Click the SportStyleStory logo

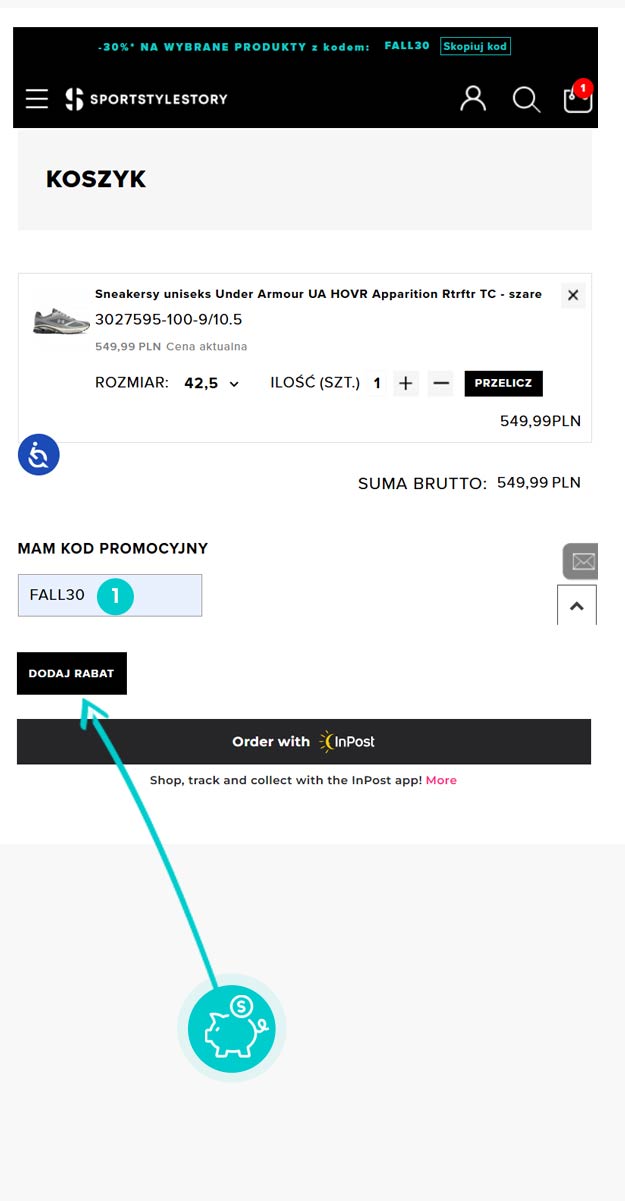(146, 99)
